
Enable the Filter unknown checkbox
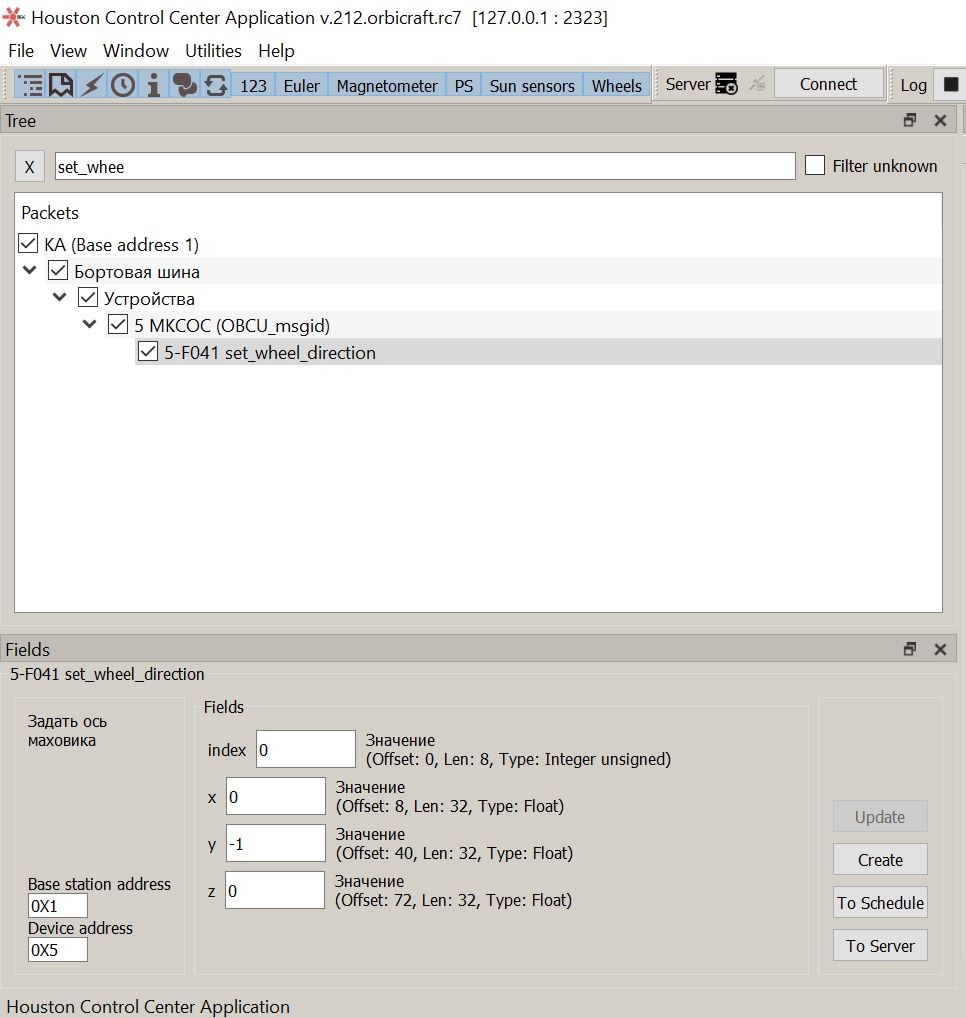(815, 165)
